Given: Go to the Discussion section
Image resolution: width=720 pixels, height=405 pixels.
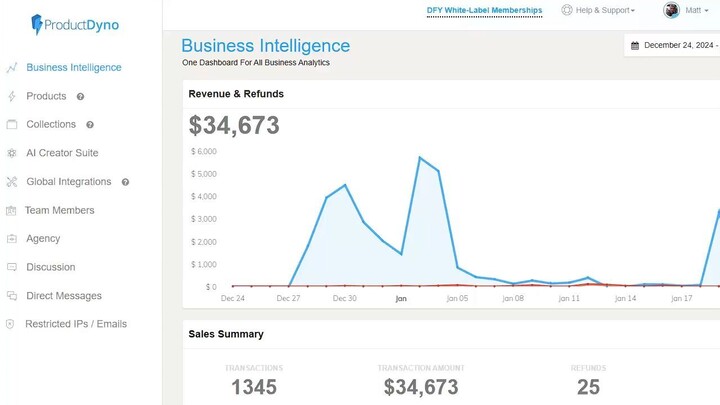Looking at the screenshot, I should [50, 267].
